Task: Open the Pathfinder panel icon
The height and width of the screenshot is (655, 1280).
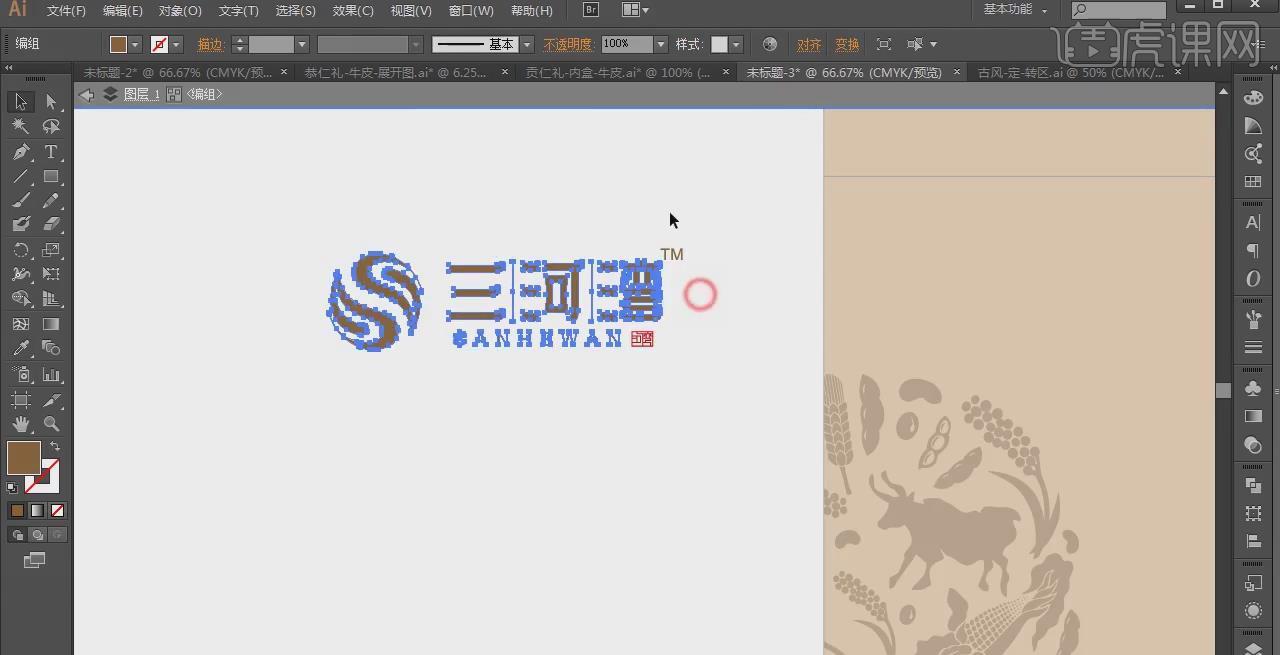Action: [1253, 485]
